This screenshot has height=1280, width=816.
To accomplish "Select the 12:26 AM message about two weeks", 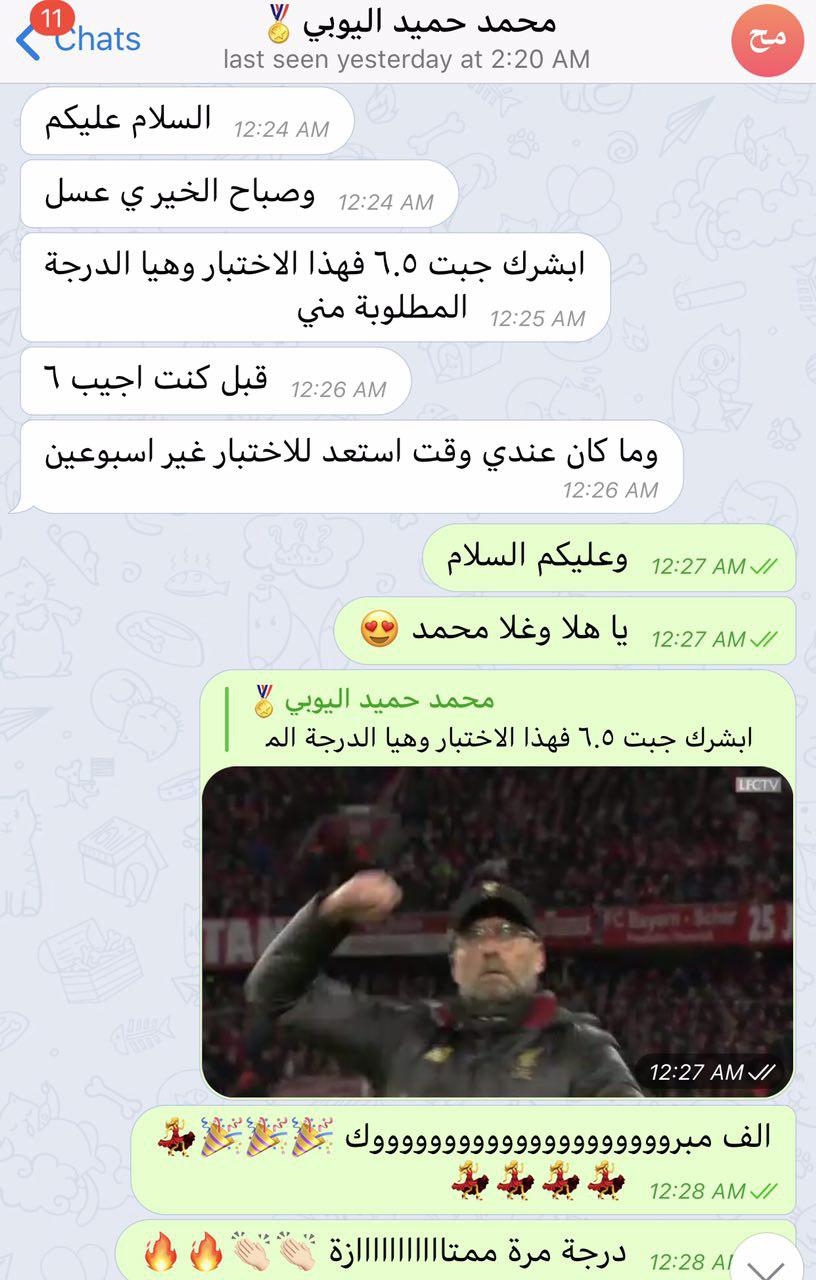I will click(x=352, y=466).
